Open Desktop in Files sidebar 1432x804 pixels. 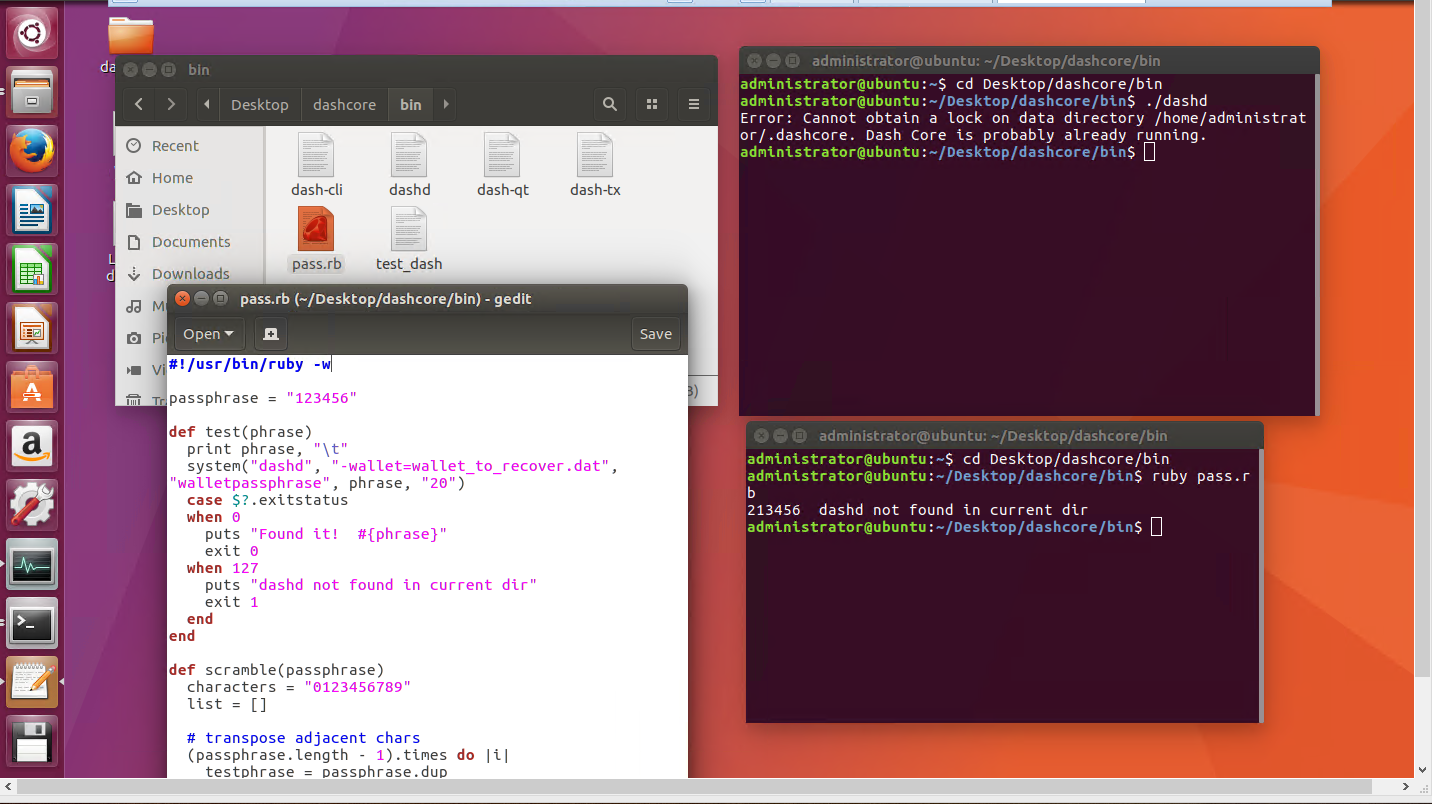point(180,210)
